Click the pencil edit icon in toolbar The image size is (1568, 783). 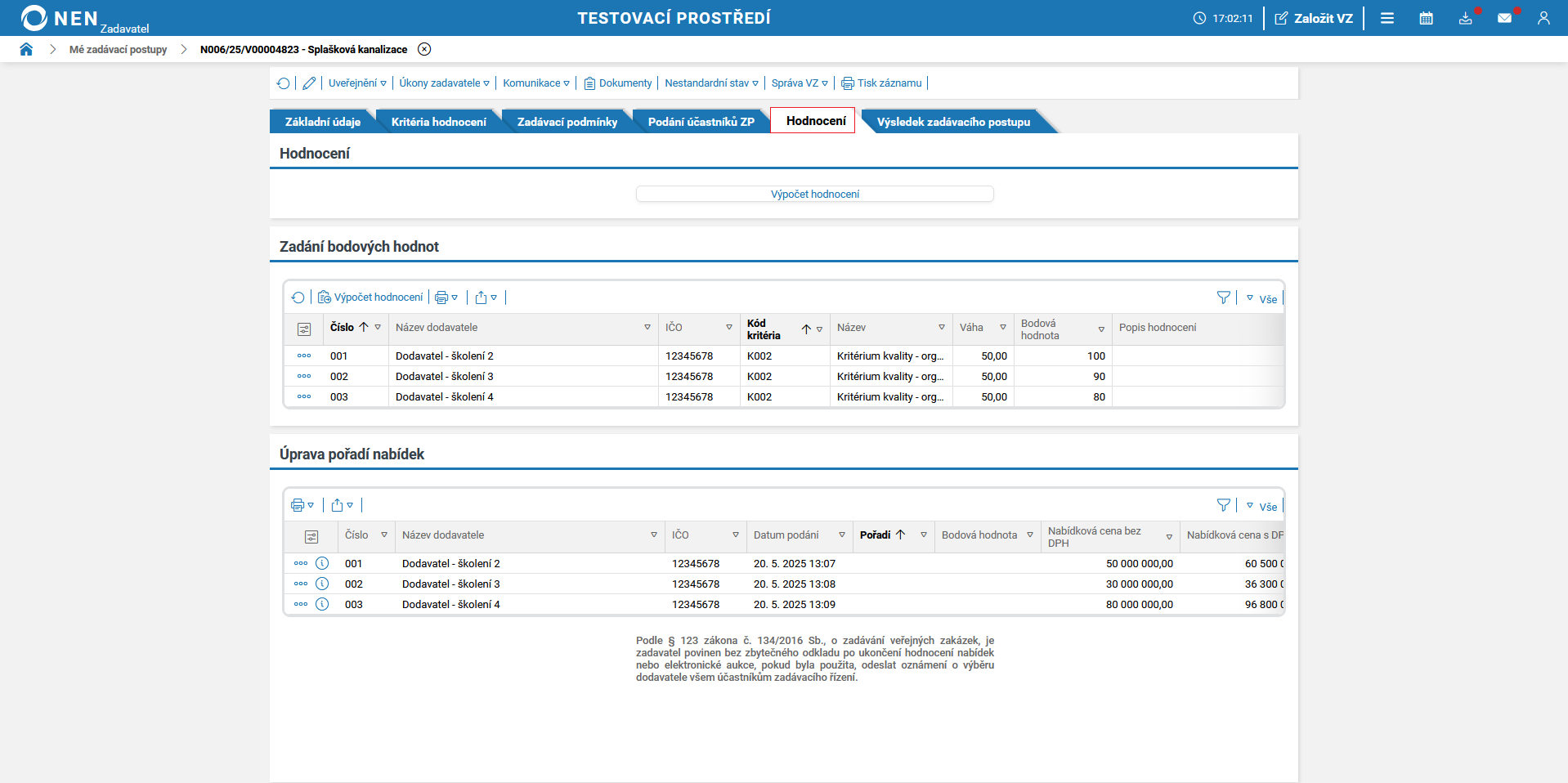coord(309,83)
